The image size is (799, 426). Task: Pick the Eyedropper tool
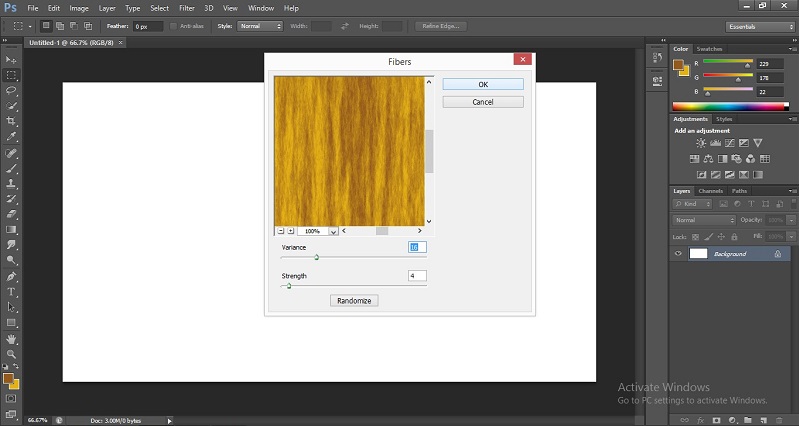12,136
